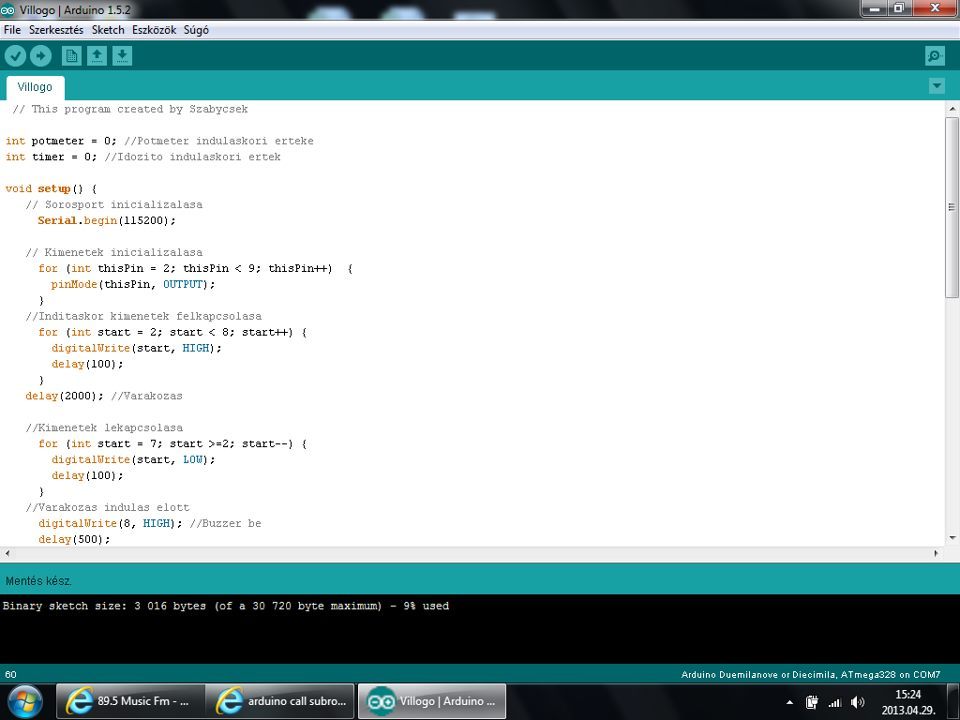This screenshot has height=720, width=960.
Task: Click the '// Kimenetek inicializalasa' comment
Action: [114, 252]
